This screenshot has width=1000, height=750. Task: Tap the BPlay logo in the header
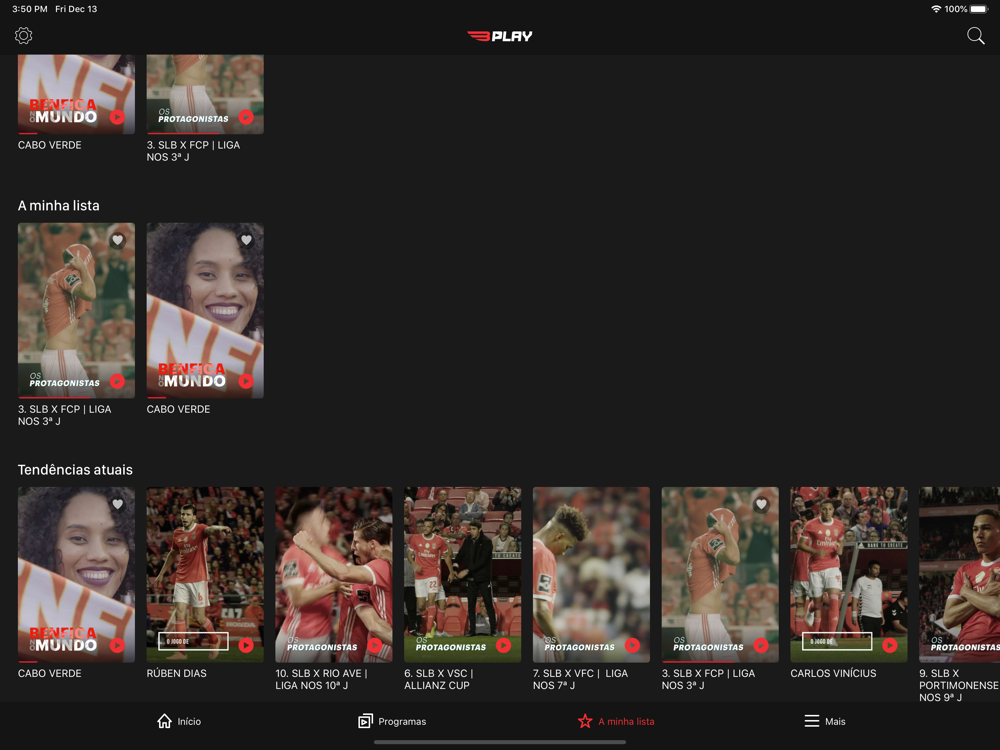[499, 36]
